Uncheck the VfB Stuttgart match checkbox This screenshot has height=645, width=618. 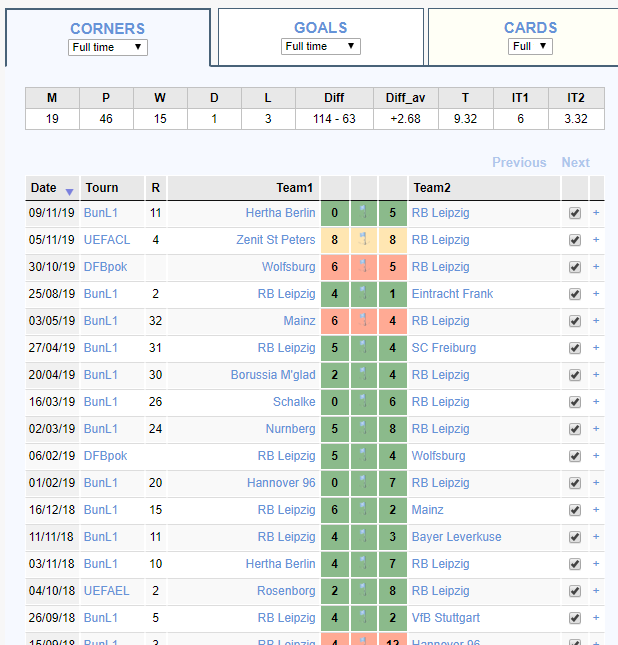[x=575, y=618]
